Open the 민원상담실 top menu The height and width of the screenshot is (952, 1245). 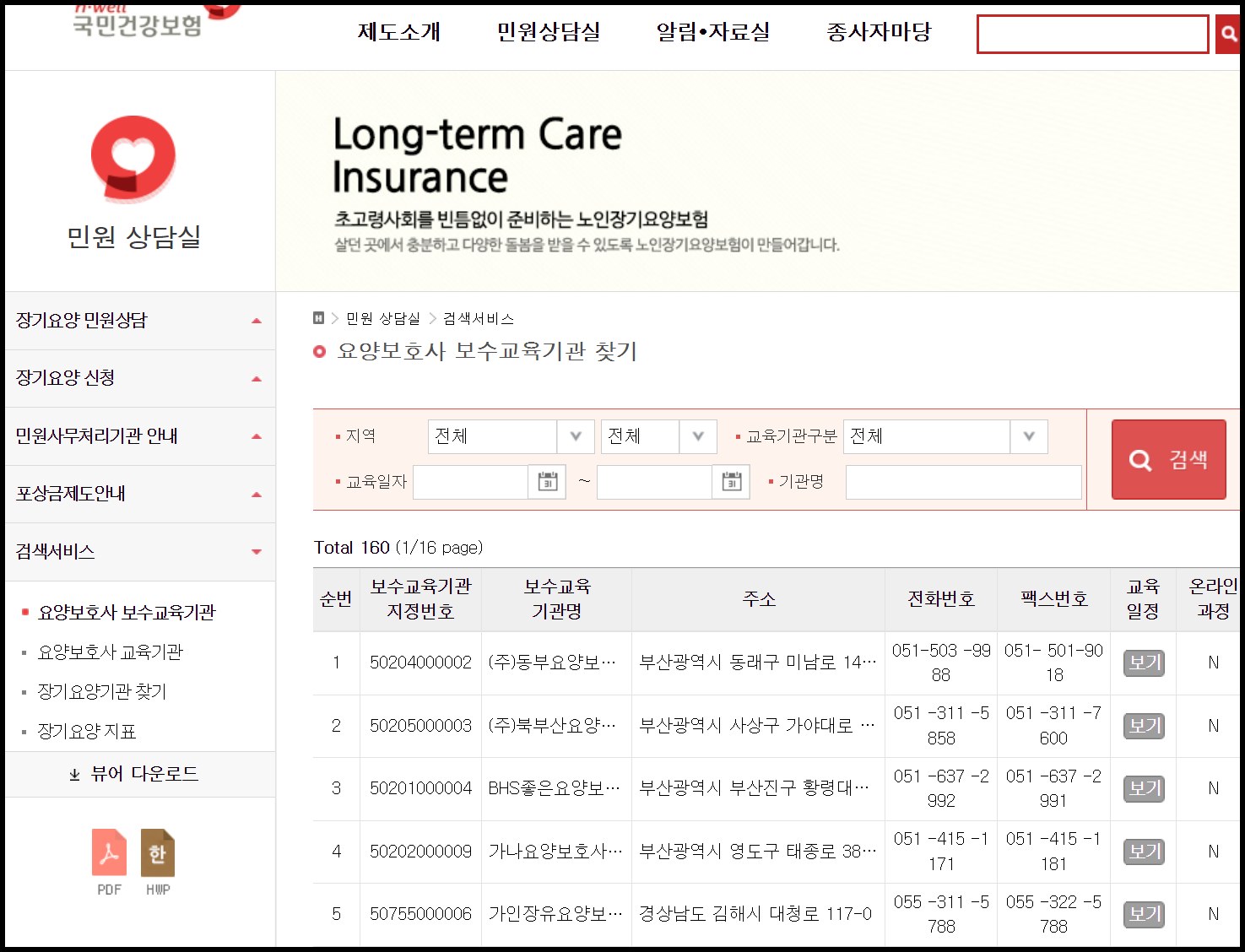(x=549, y=32)
